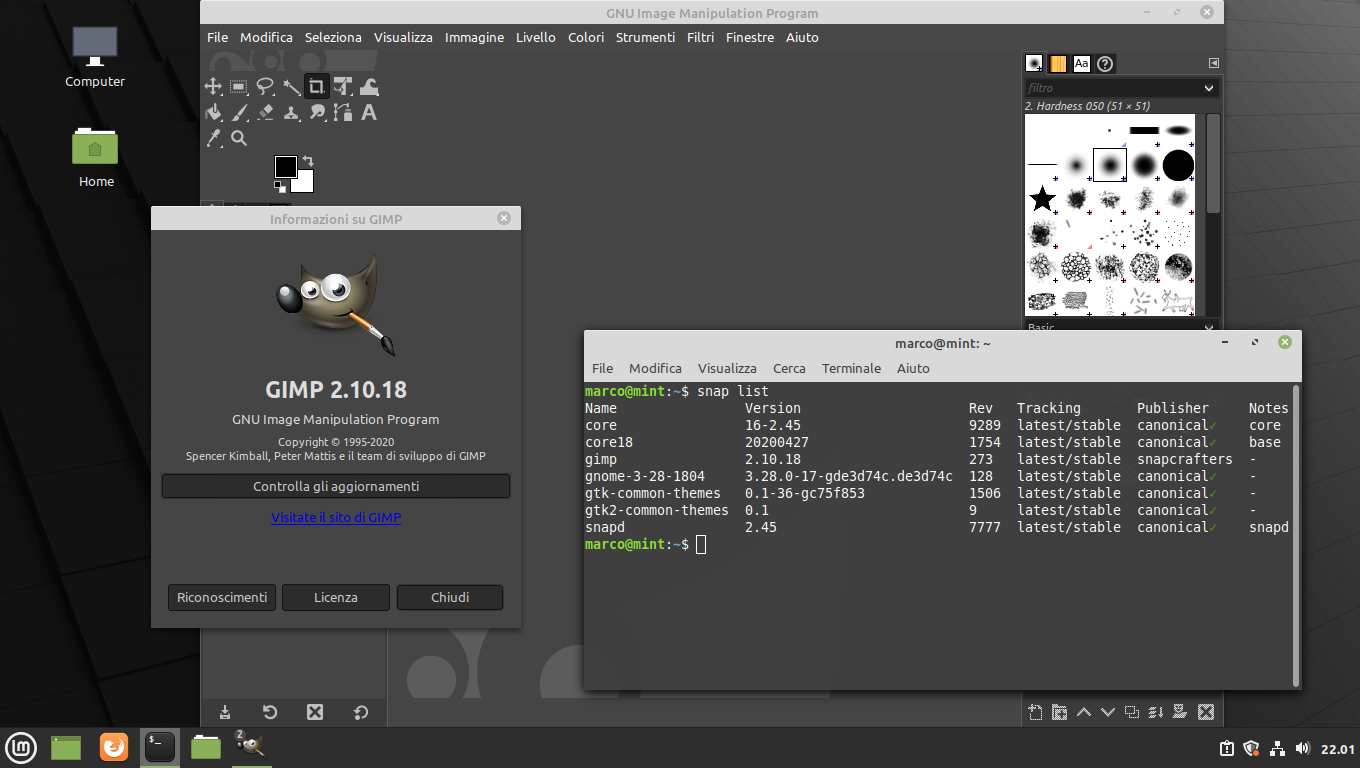Screen dimensions: 1360x768
Task: Switch to the Patterns tab
Action: click(1058, 64)
